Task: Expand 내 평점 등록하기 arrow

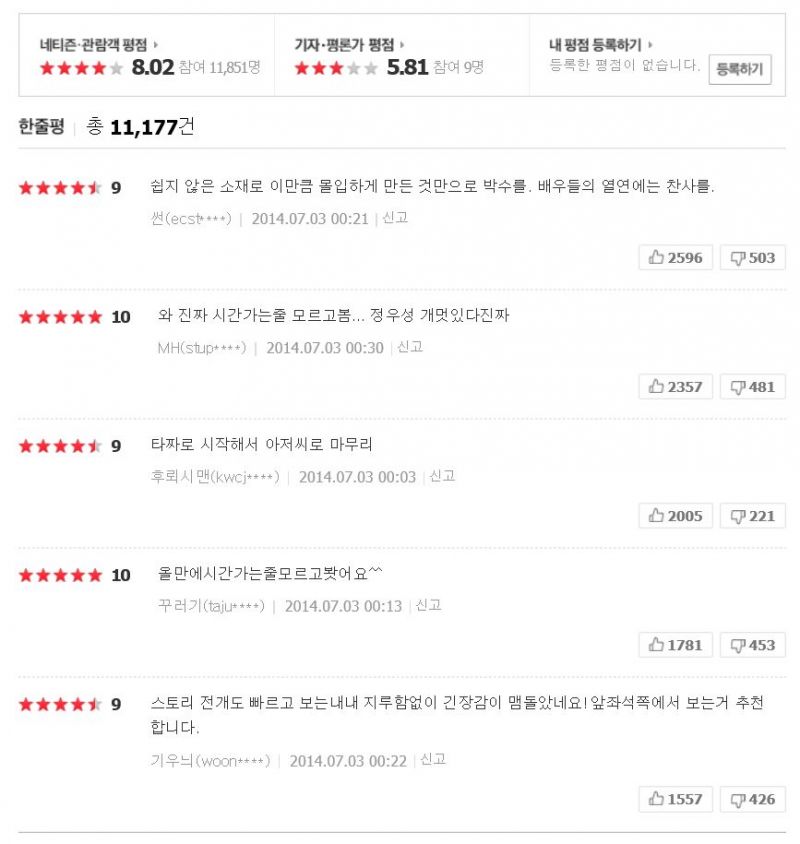Action: point(650,45)
